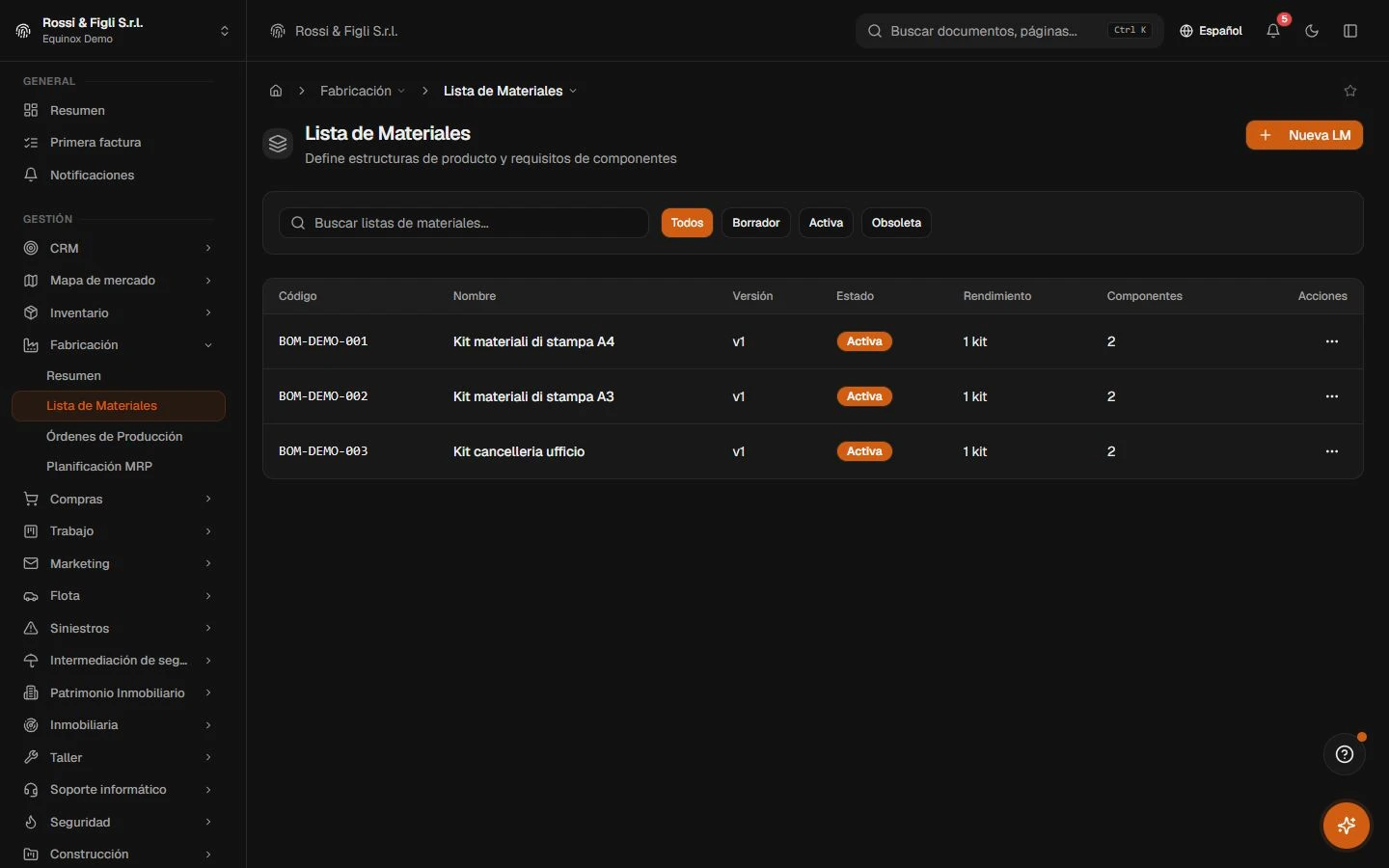The image size is (1389, 868).
Task: Open the Español language selector
Action: [1211, 31]
